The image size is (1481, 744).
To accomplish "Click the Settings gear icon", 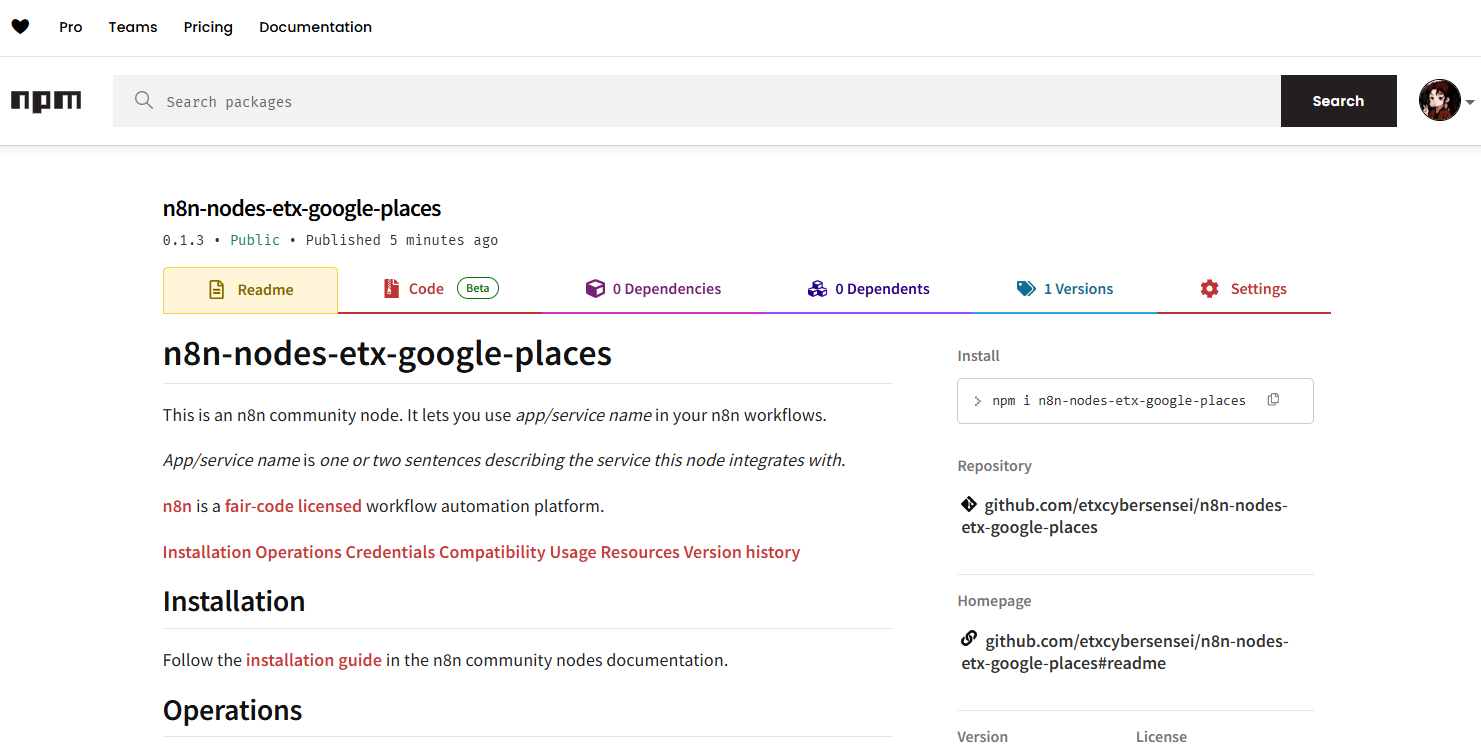I will click(1209, 289).
